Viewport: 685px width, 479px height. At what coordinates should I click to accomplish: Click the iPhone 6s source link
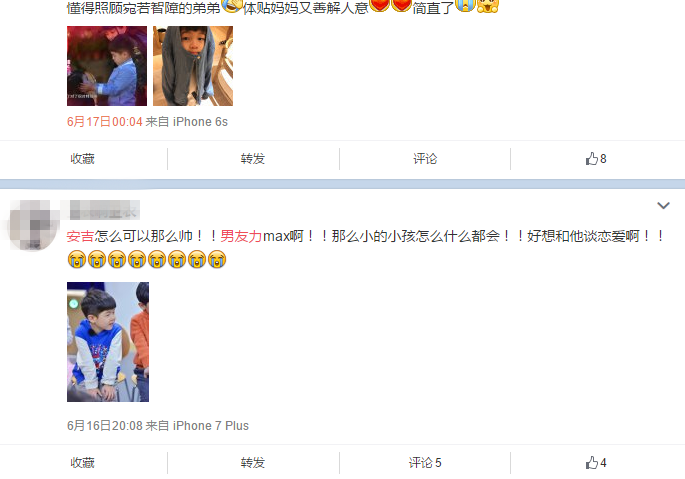coord(201,121)
